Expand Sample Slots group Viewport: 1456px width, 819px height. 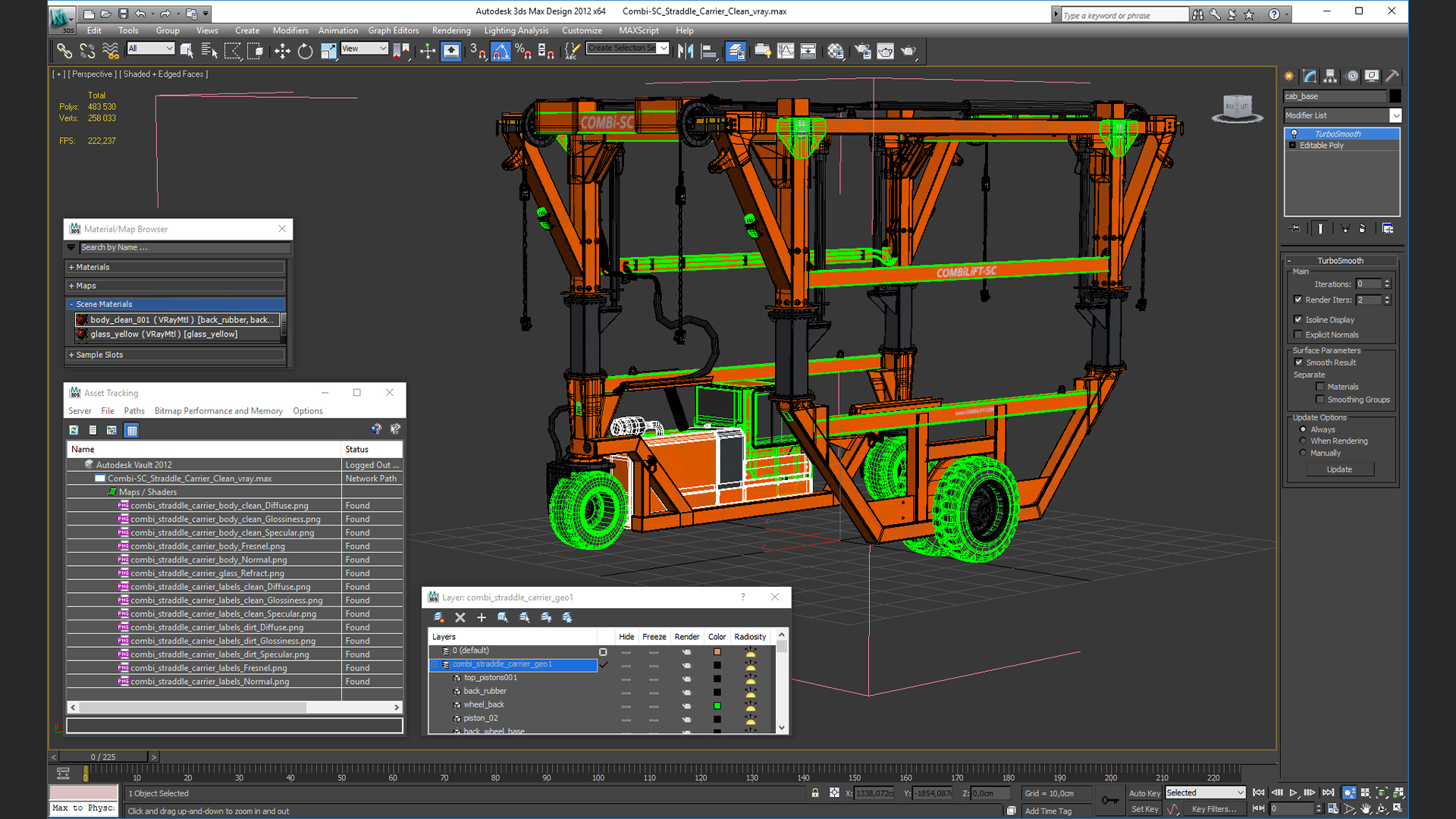click(176, 355)
